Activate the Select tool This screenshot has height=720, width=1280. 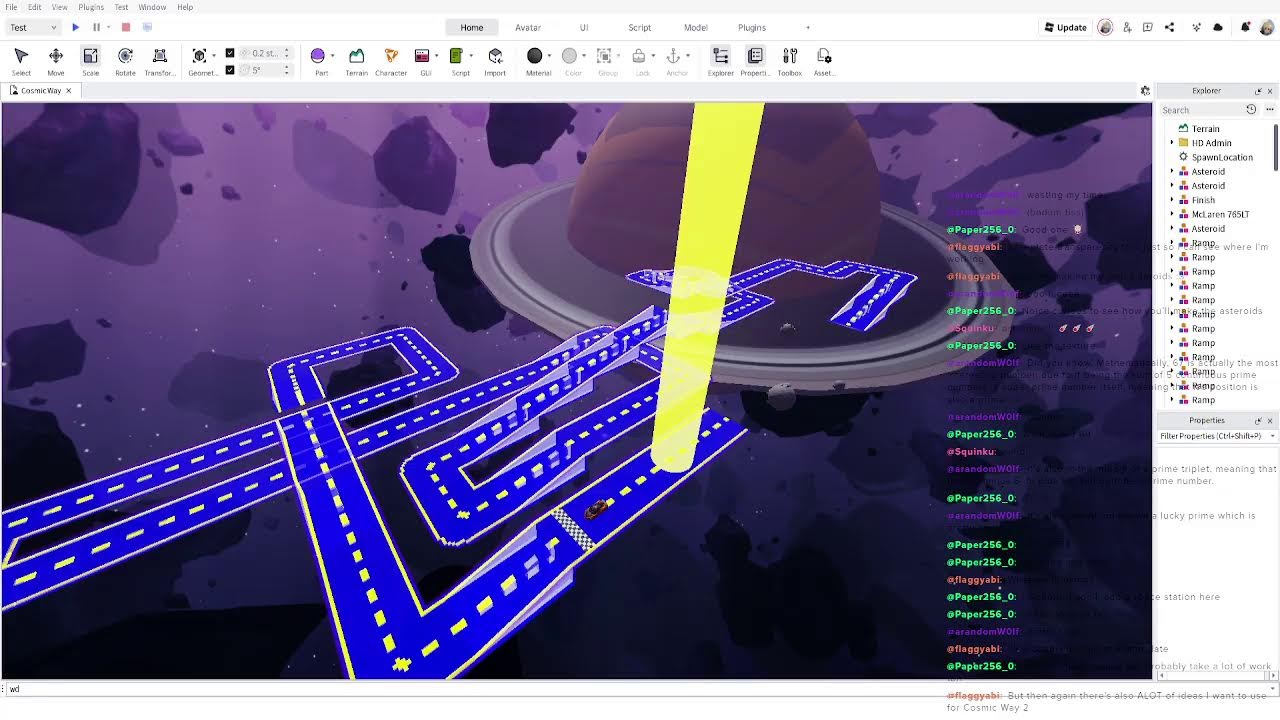click(21, 61)
